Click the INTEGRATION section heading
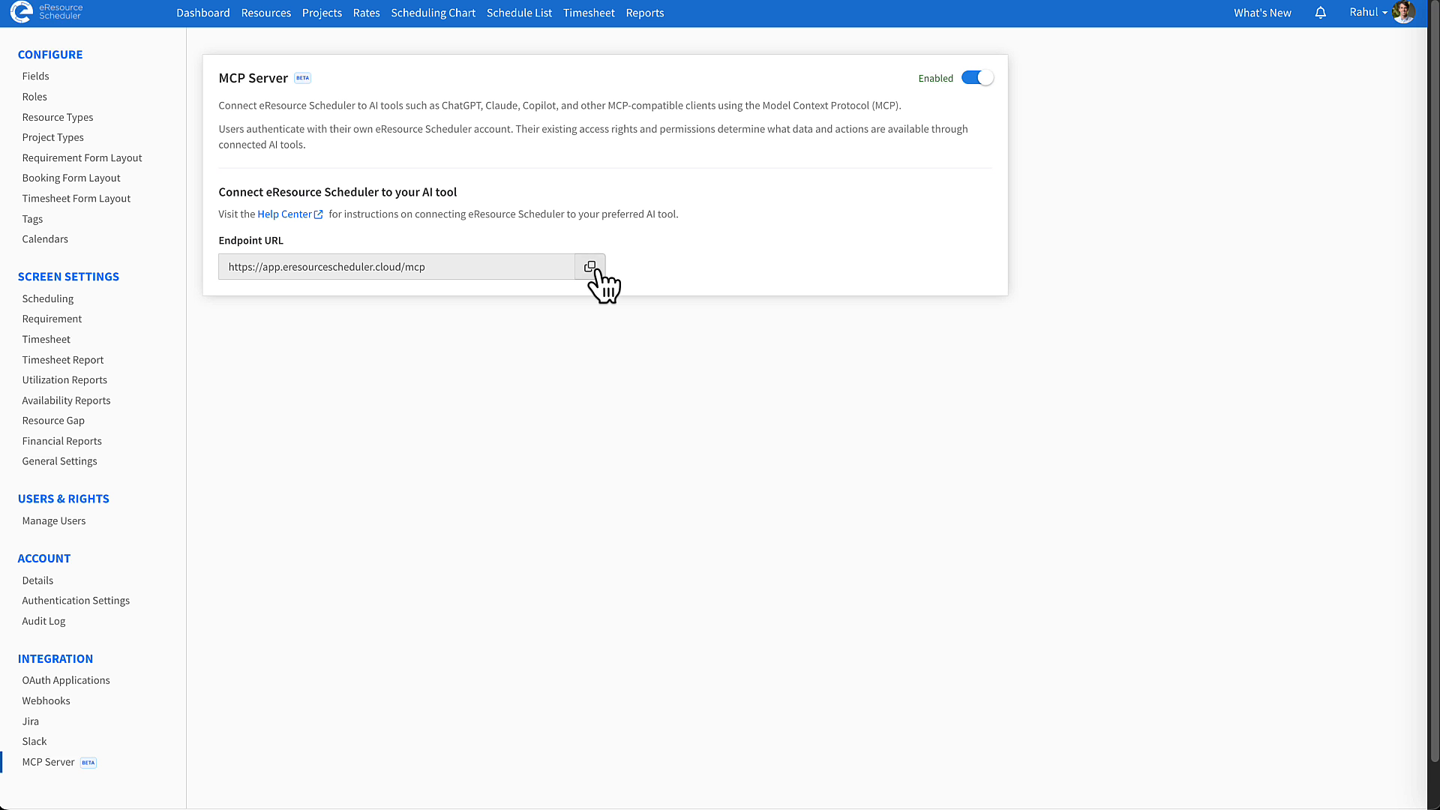1440x810 pixels. tap(55, 659)
